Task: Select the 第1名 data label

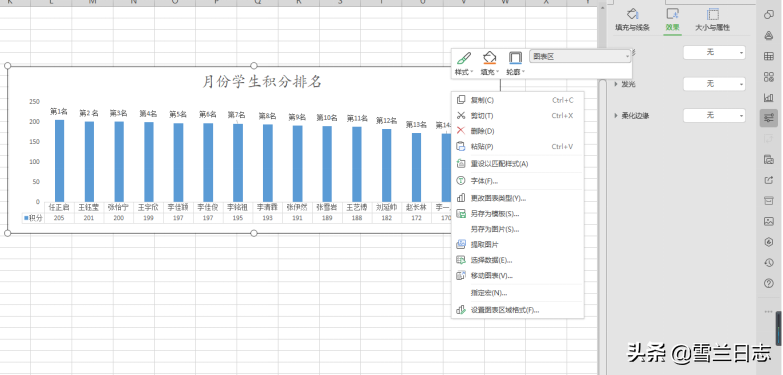Action: click(59, 112)
